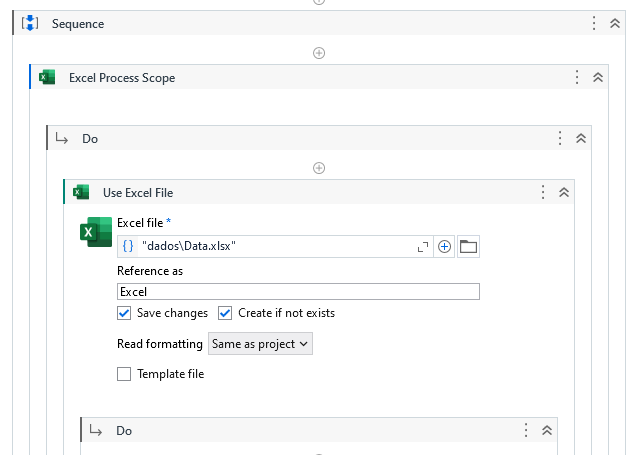Viewport: 630px width, 455px height.
Task: Enable the Template file checkbox
Action: click(x=124, y=374)
